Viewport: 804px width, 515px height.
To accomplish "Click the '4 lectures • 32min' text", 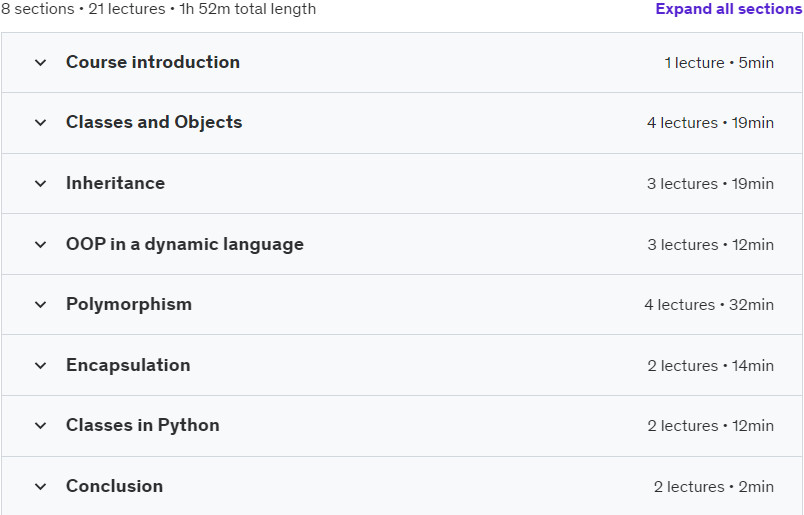I will 709,305.
